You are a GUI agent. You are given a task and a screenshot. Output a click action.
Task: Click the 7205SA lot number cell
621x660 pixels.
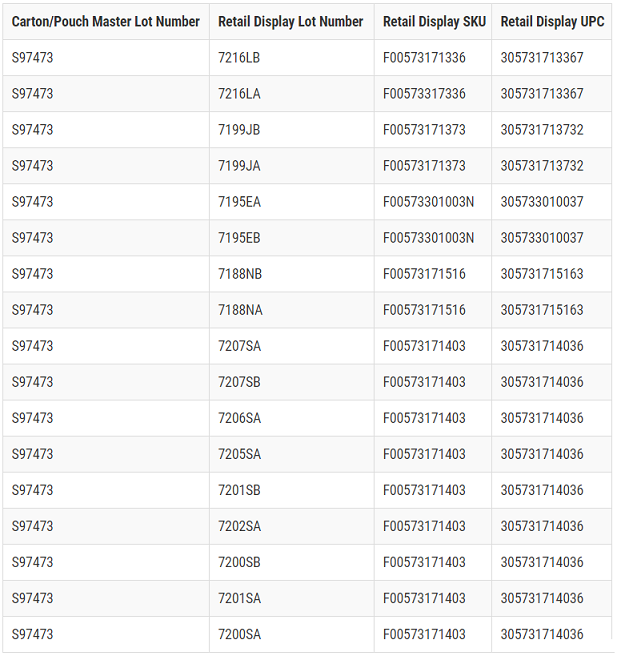click(239, 454)
